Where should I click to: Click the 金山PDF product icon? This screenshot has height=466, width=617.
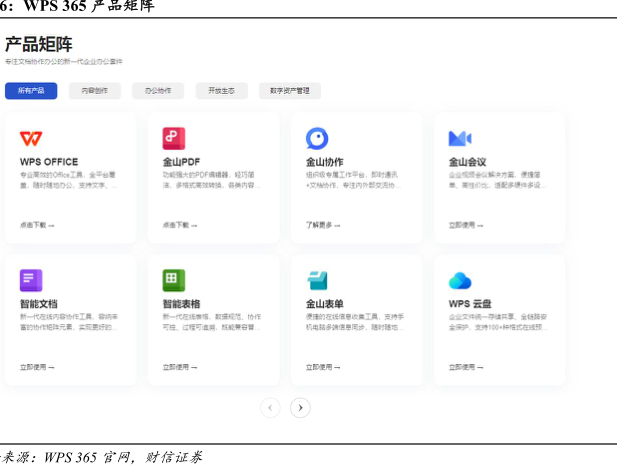coord(174,138)
